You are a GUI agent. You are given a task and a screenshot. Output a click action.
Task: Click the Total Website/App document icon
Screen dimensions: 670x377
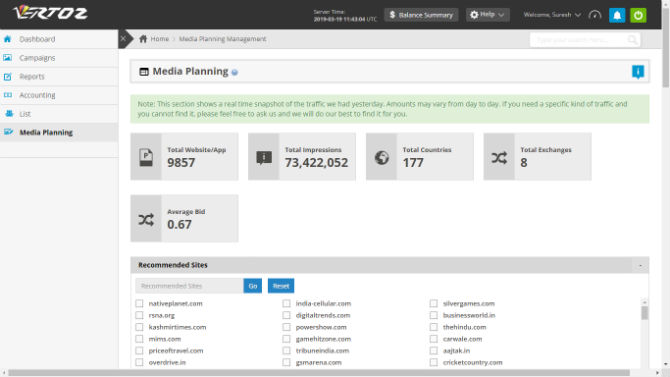(146, 157)
